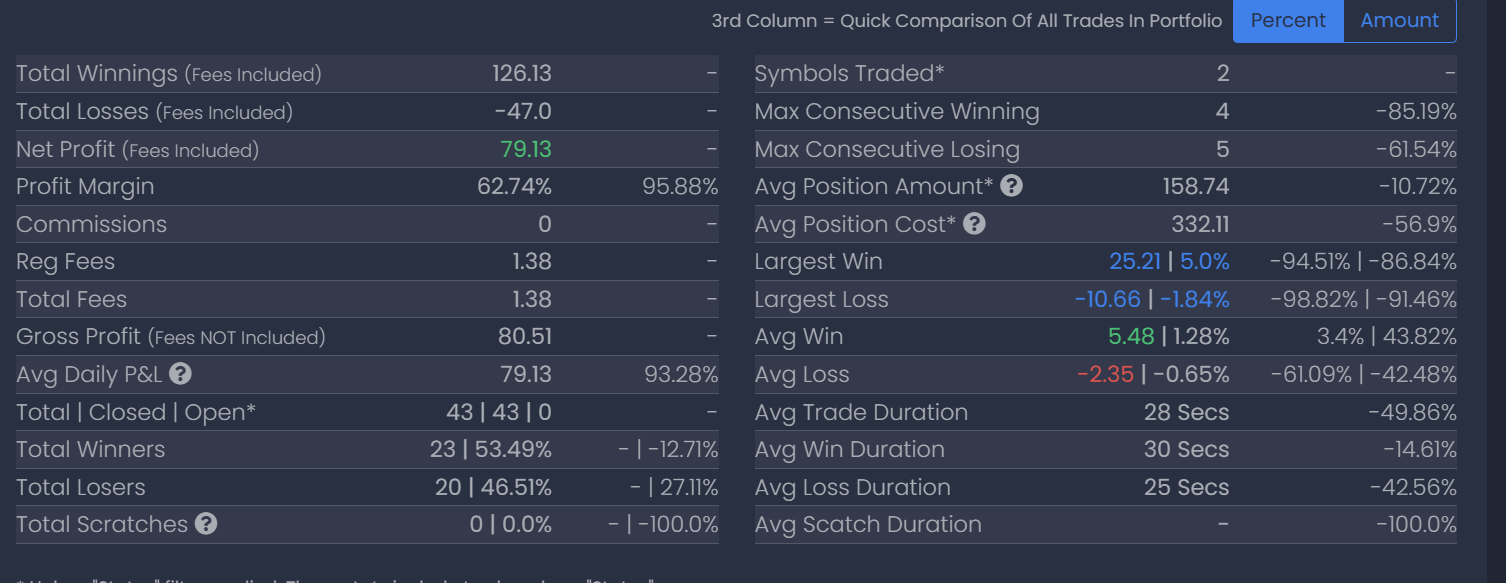Image resolution: width=1506 pixels, height=583 pixels.
Task: Select the green Avg Win value 5.48
Action: (x=1130, y=337)
